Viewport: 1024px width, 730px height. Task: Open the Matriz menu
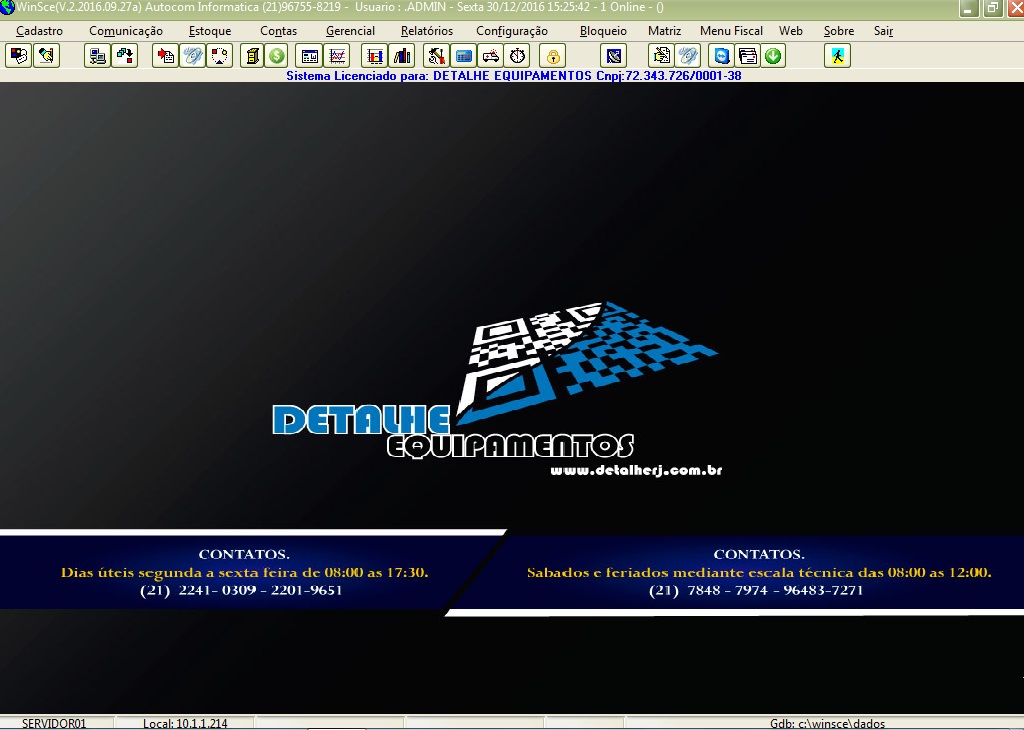(x=664, y=31)
